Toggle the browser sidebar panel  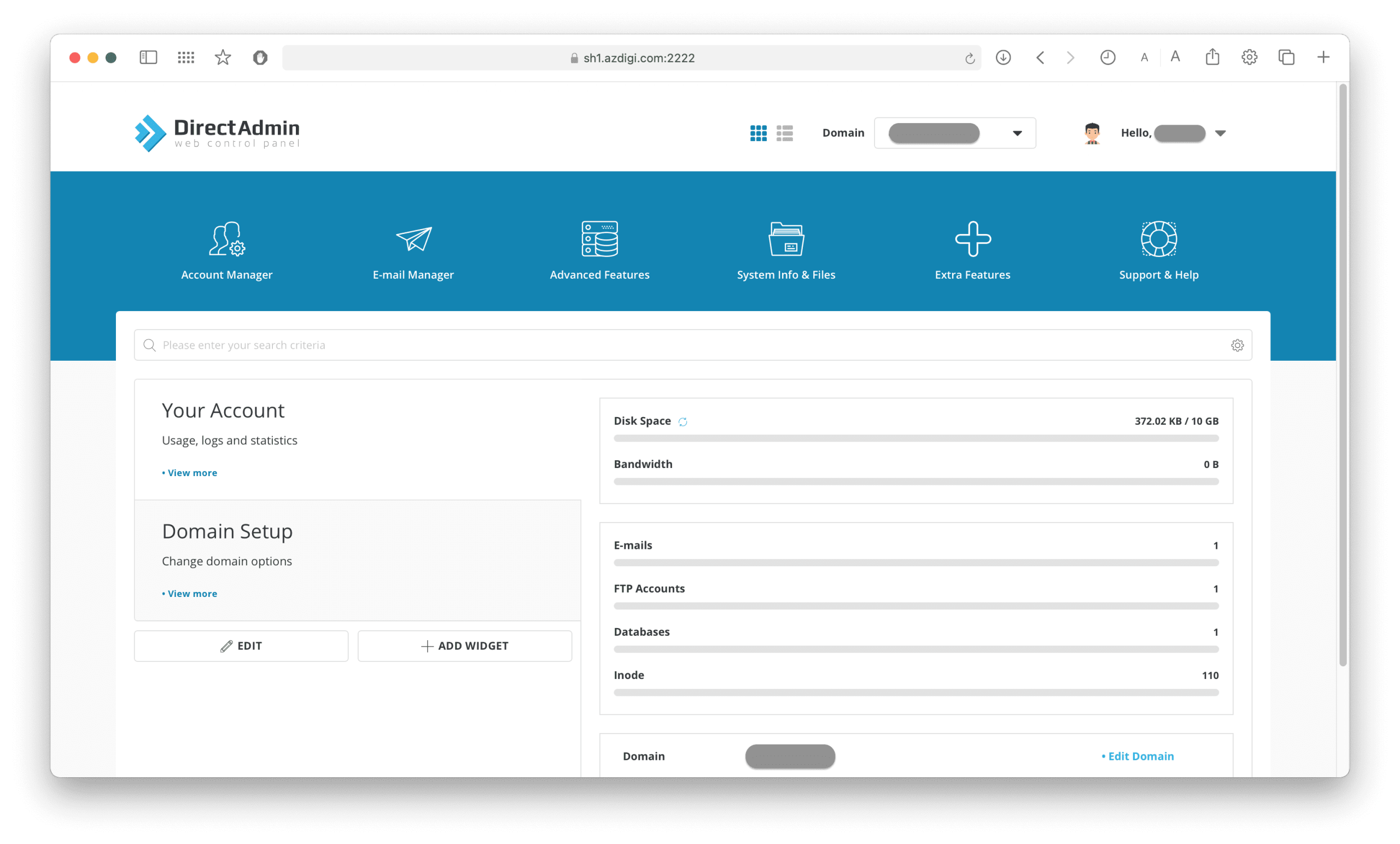[x=148, y=57]
